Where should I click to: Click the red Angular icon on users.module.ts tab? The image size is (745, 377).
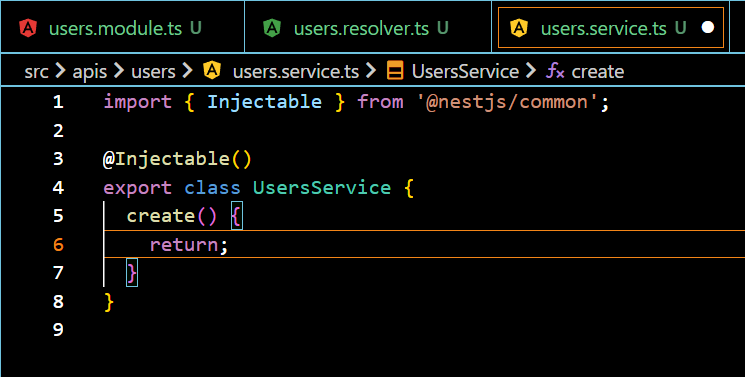coord(28,29)
